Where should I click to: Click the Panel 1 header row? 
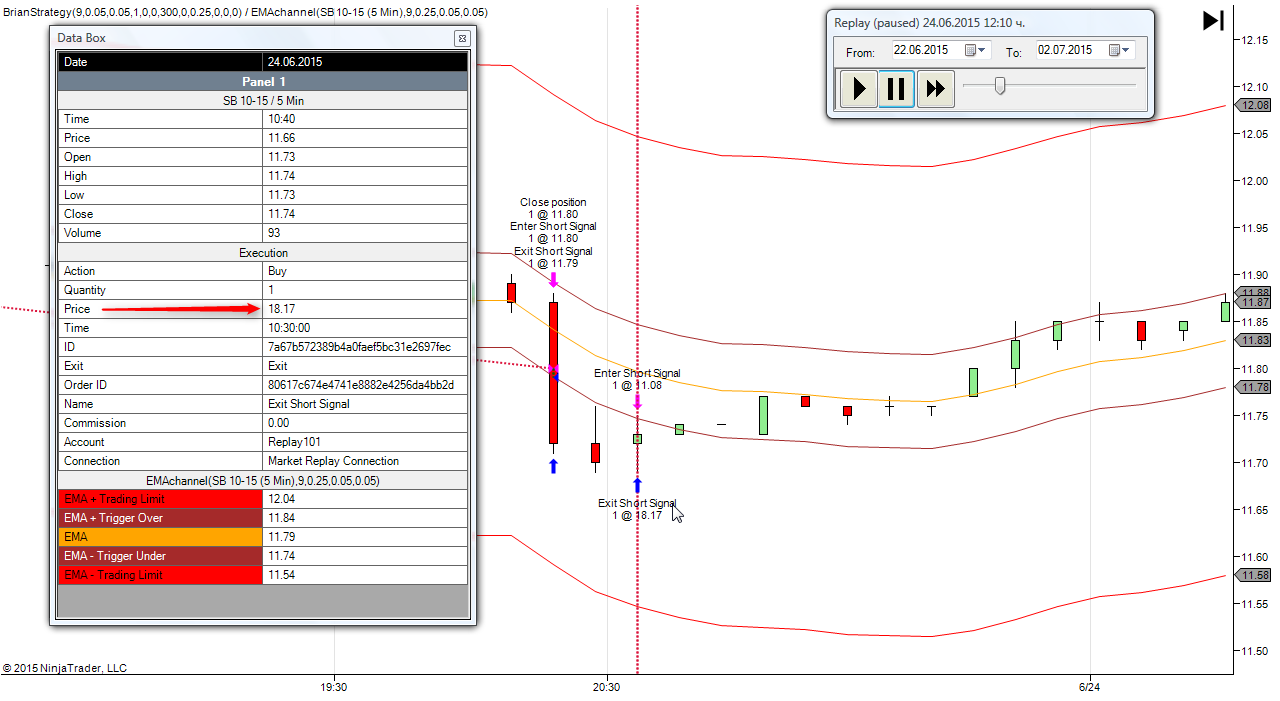coord(263,81)
